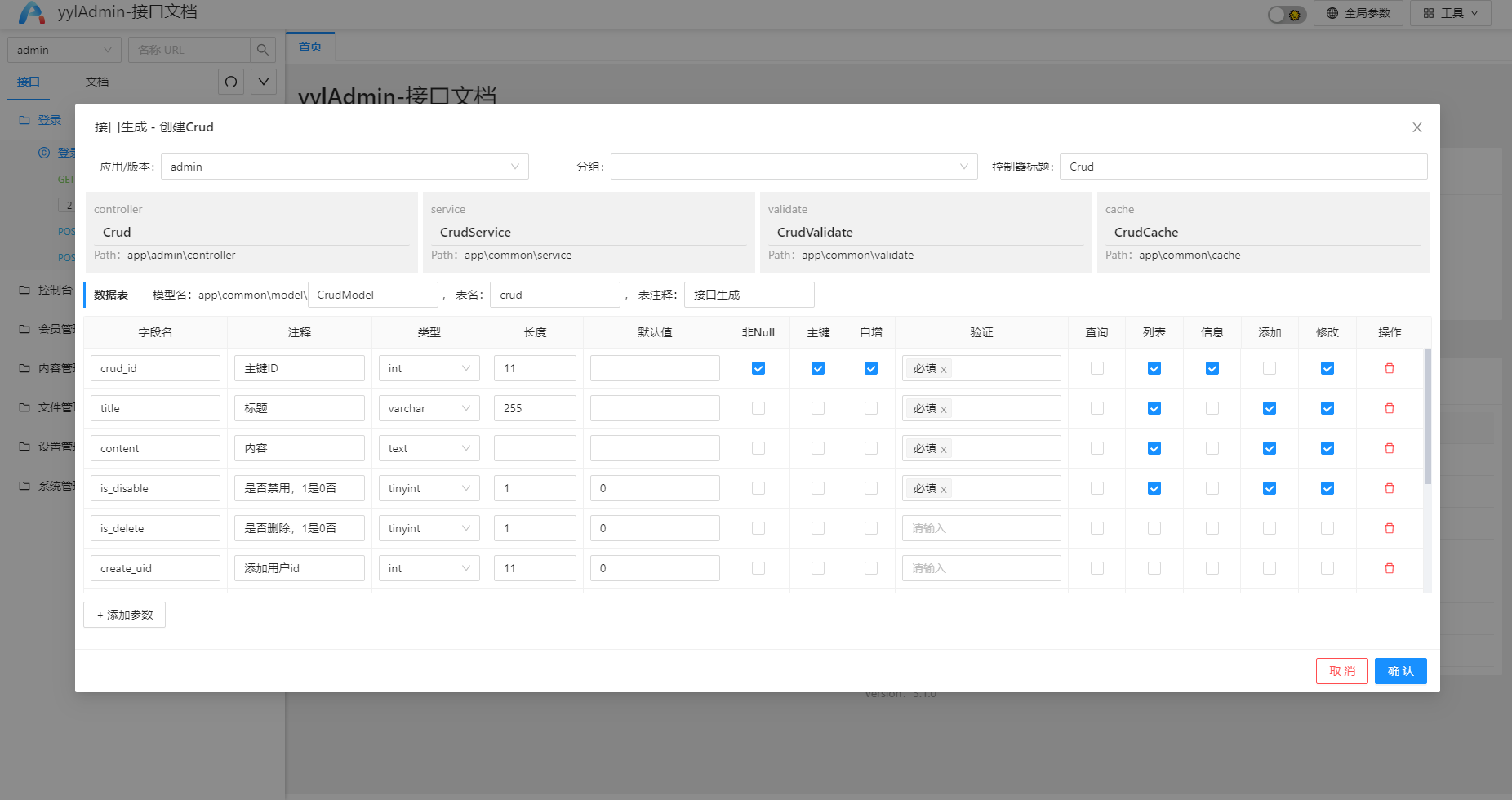Open the 工具 menu

coord(1450,13)
